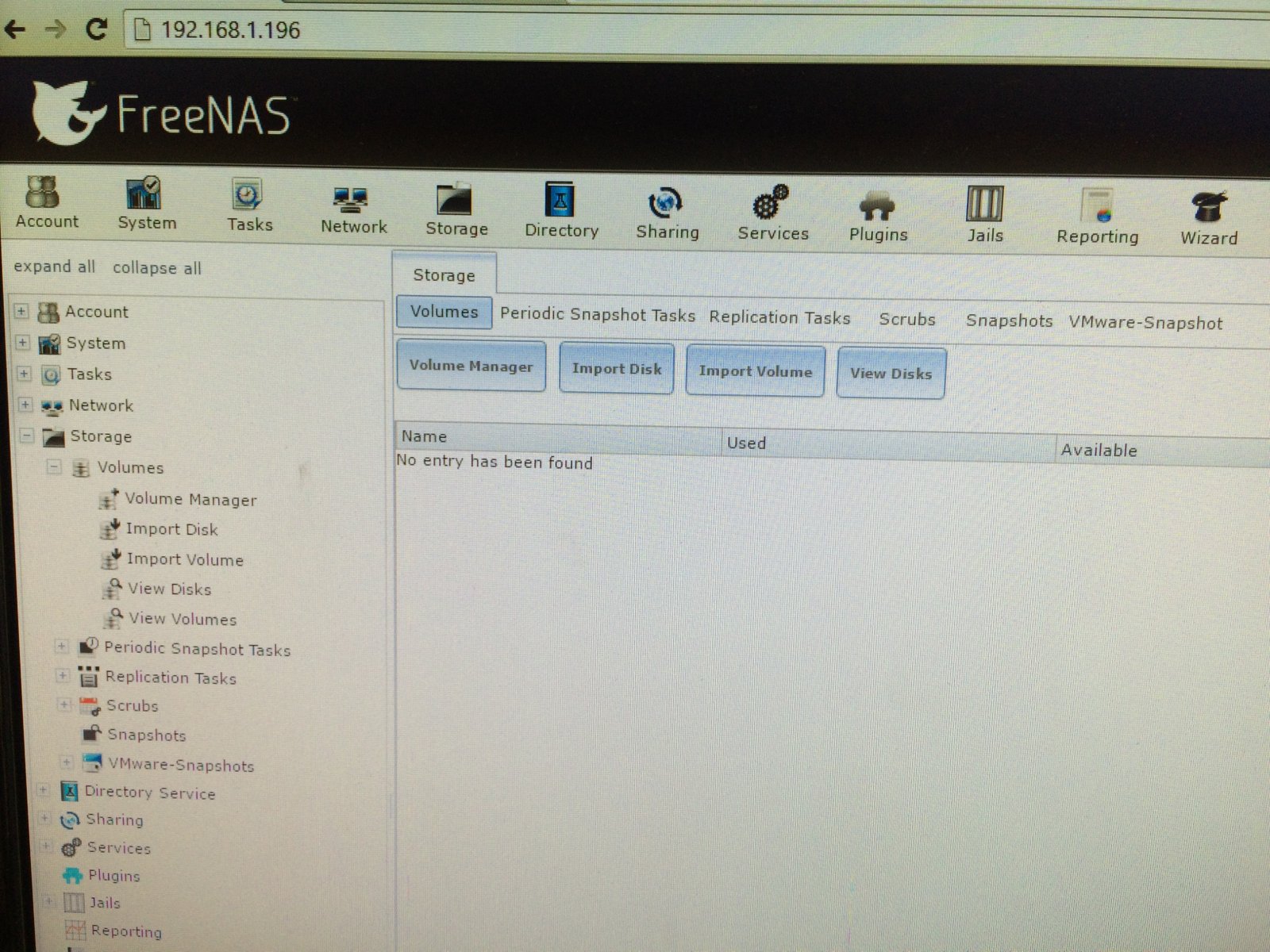This screenshot has height=952, width=1270.
Task: Select the Volumes sub-tab
Action: tap(444, 312)
